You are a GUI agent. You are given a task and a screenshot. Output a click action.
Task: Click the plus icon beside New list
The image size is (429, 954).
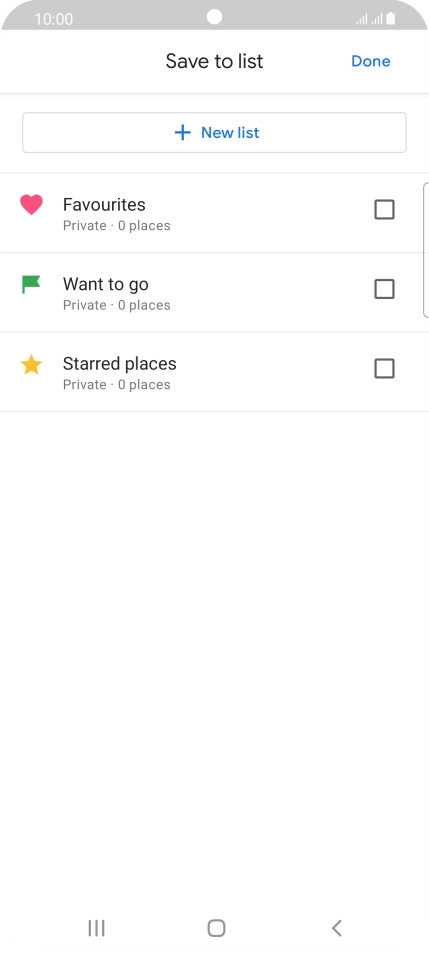[183, 133]
